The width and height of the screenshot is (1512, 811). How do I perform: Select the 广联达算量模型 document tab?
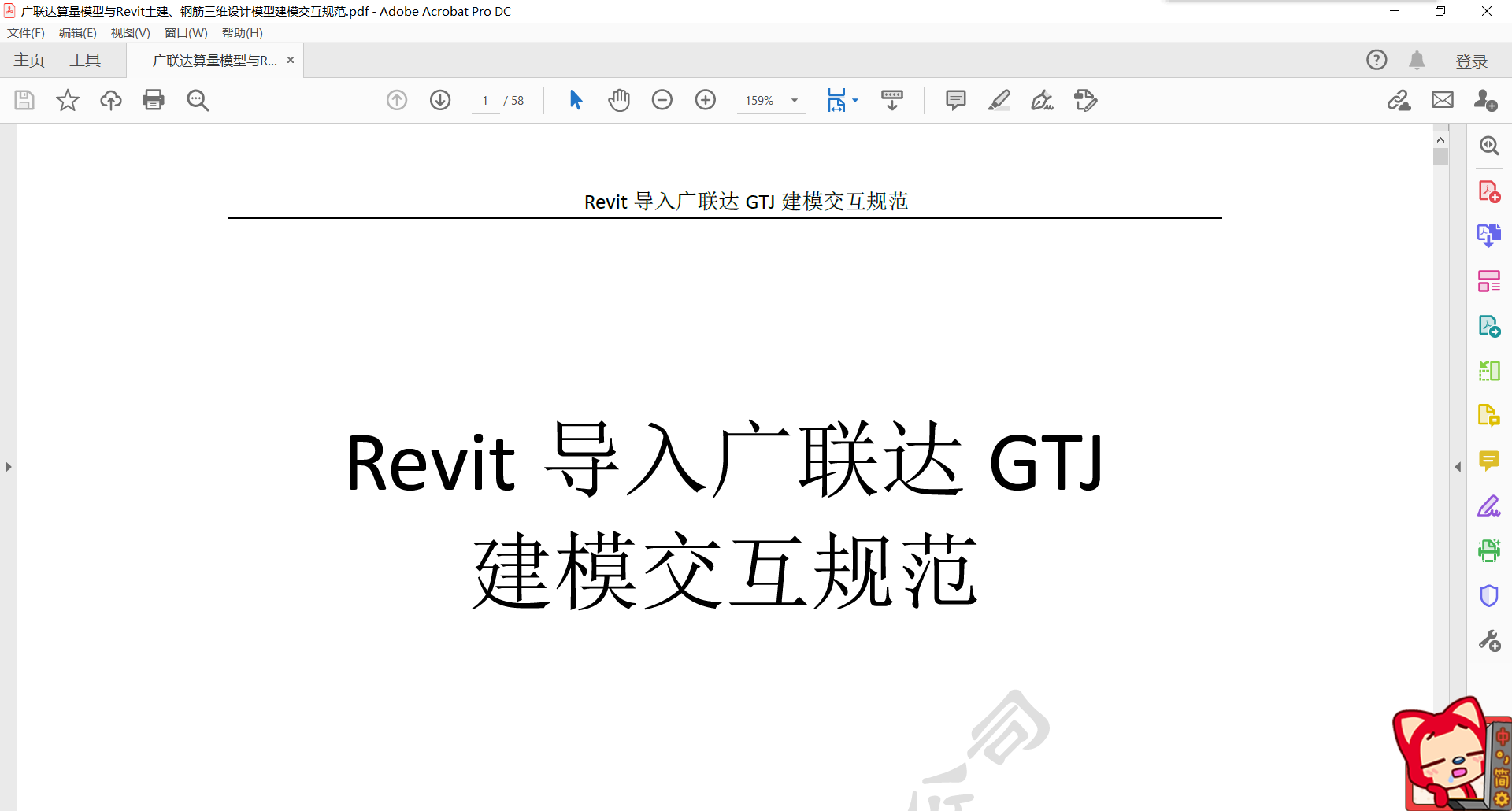point(214,61)
